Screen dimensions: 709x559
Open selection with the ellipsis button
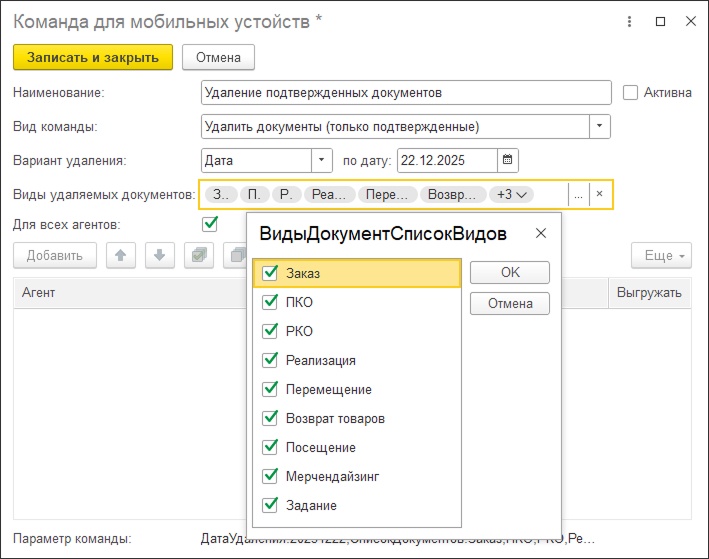(x=578, y=194)
